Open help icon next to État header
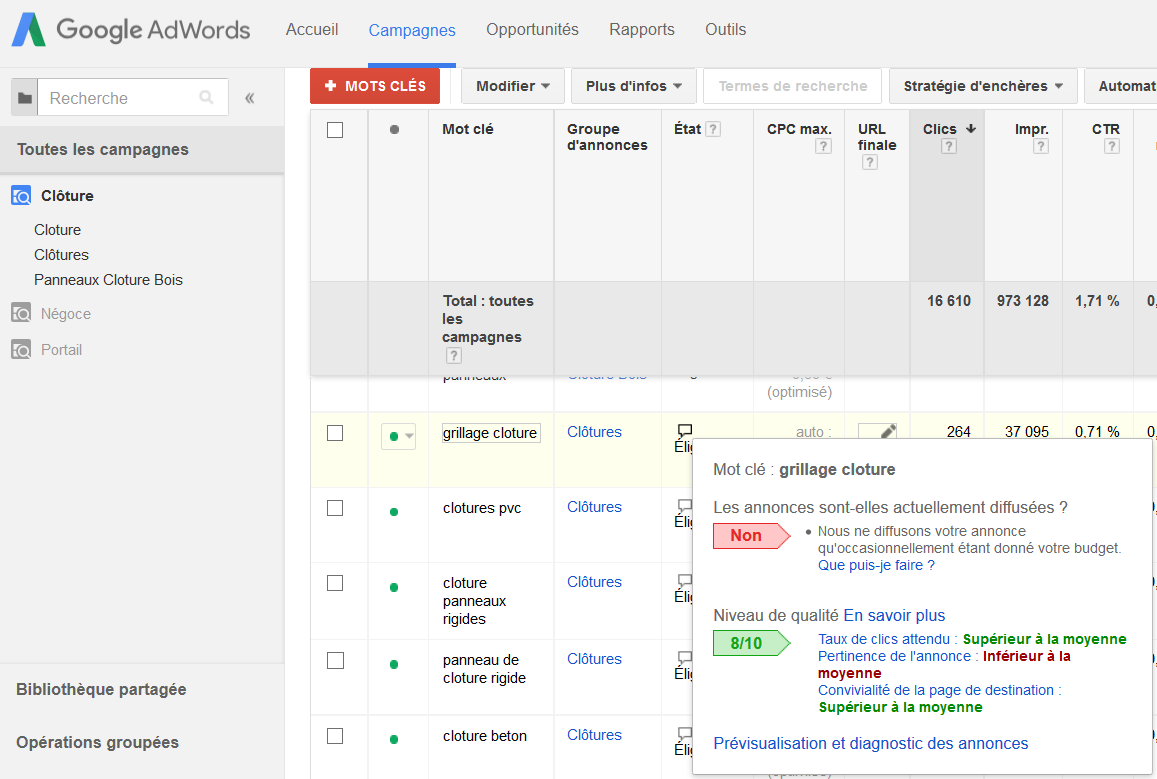The width and height of the screenshot is (1157, 779). (x=713, y=129)
